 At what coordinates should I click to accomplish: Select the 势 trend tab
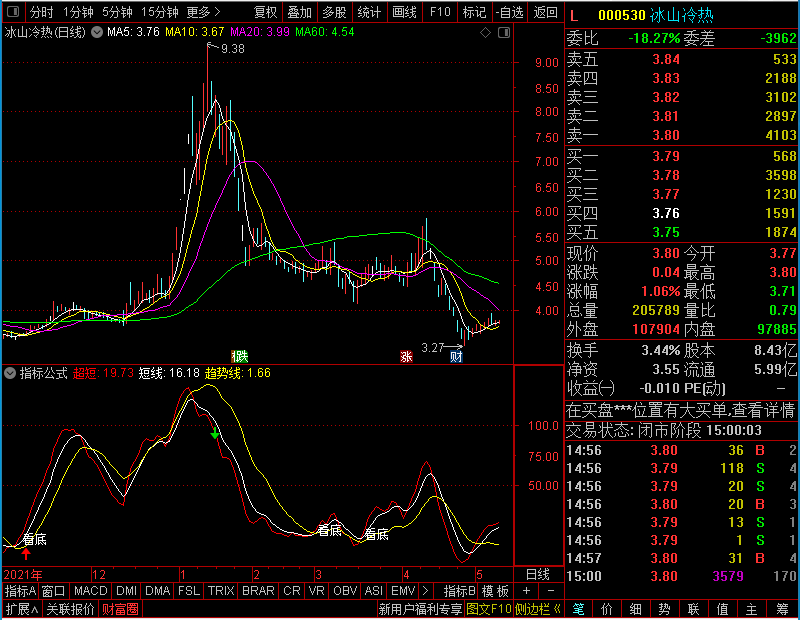pos(664,609)
